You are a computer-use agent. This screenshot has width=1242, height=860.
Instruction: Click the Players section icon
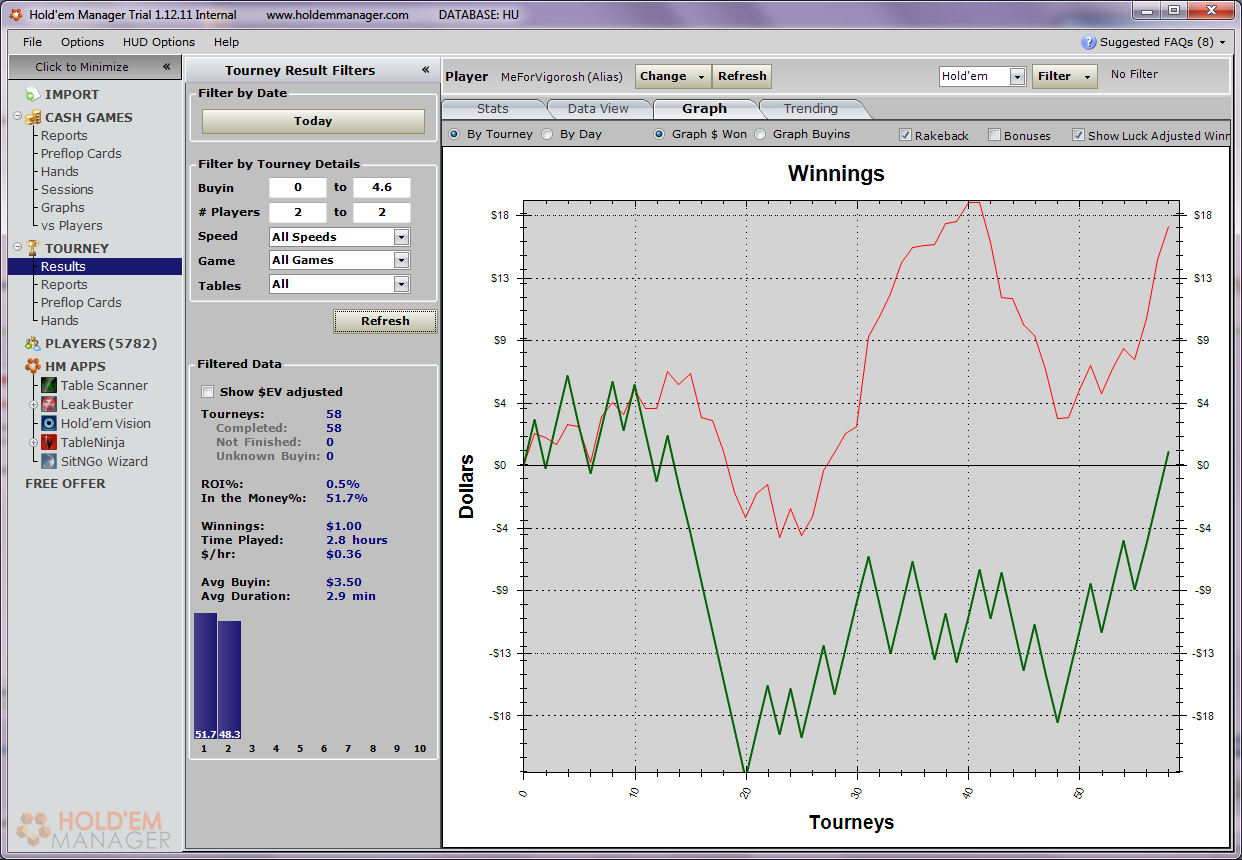click(32, 343)
